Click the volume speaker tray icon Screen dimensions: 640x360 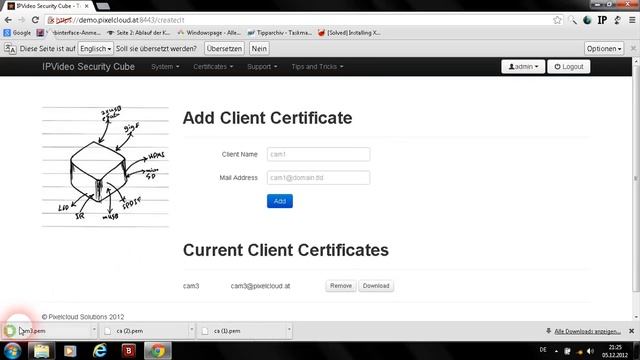(x=590, y=351)
